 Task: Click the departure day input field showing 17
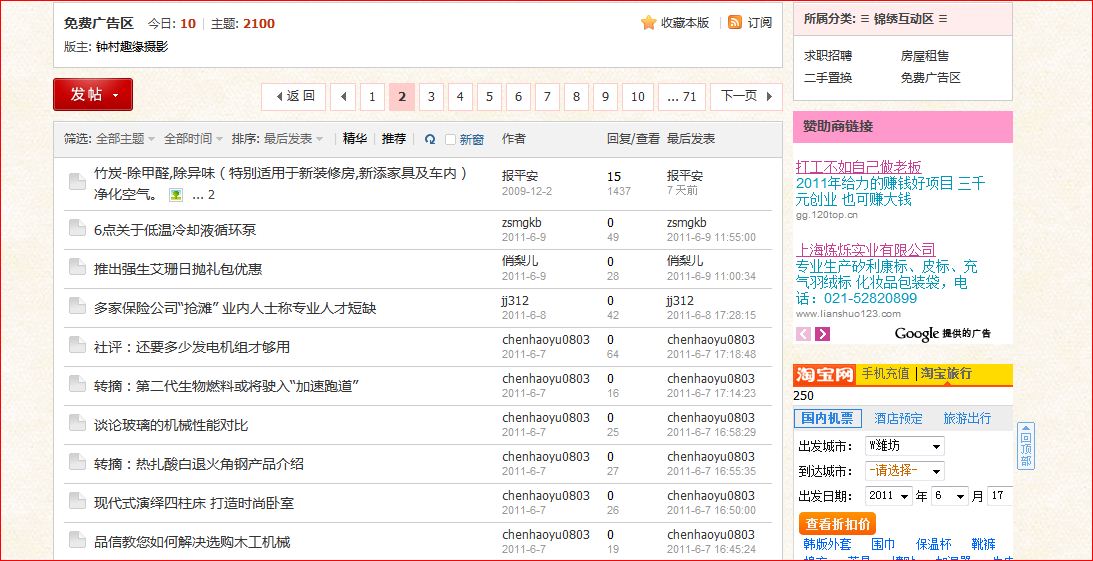(1000, 496)
